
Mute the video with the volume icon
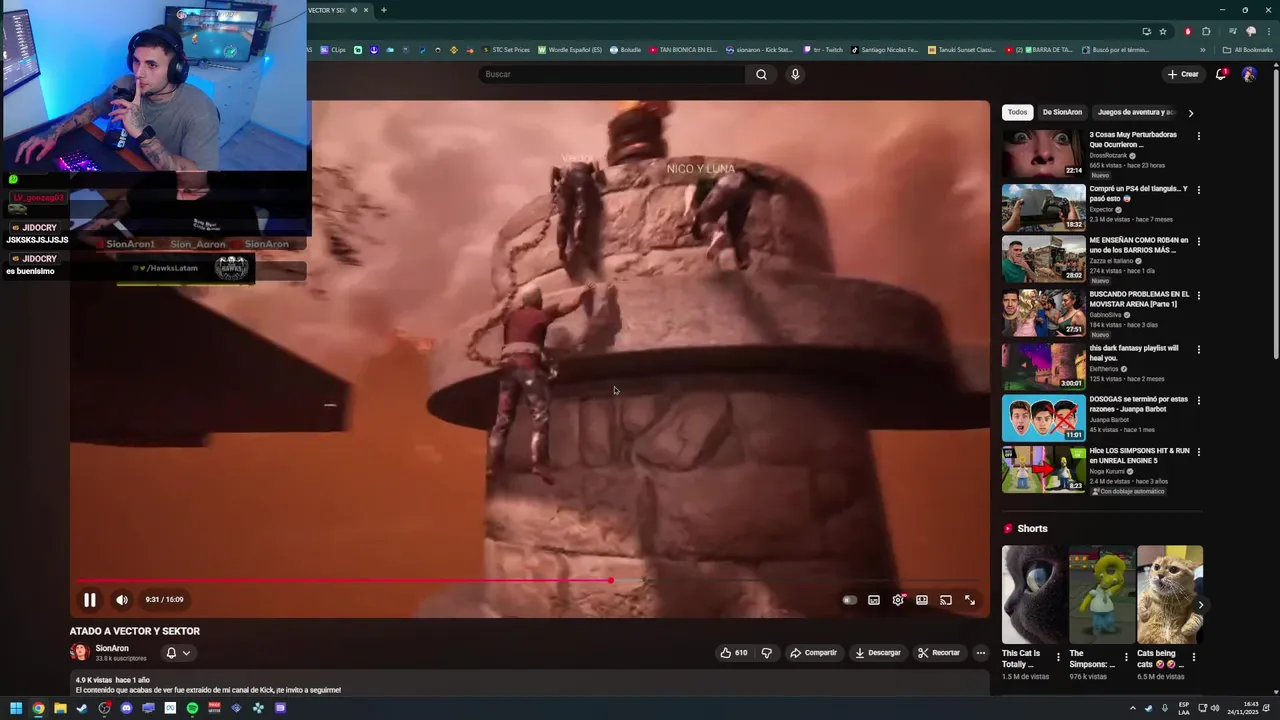122,600
